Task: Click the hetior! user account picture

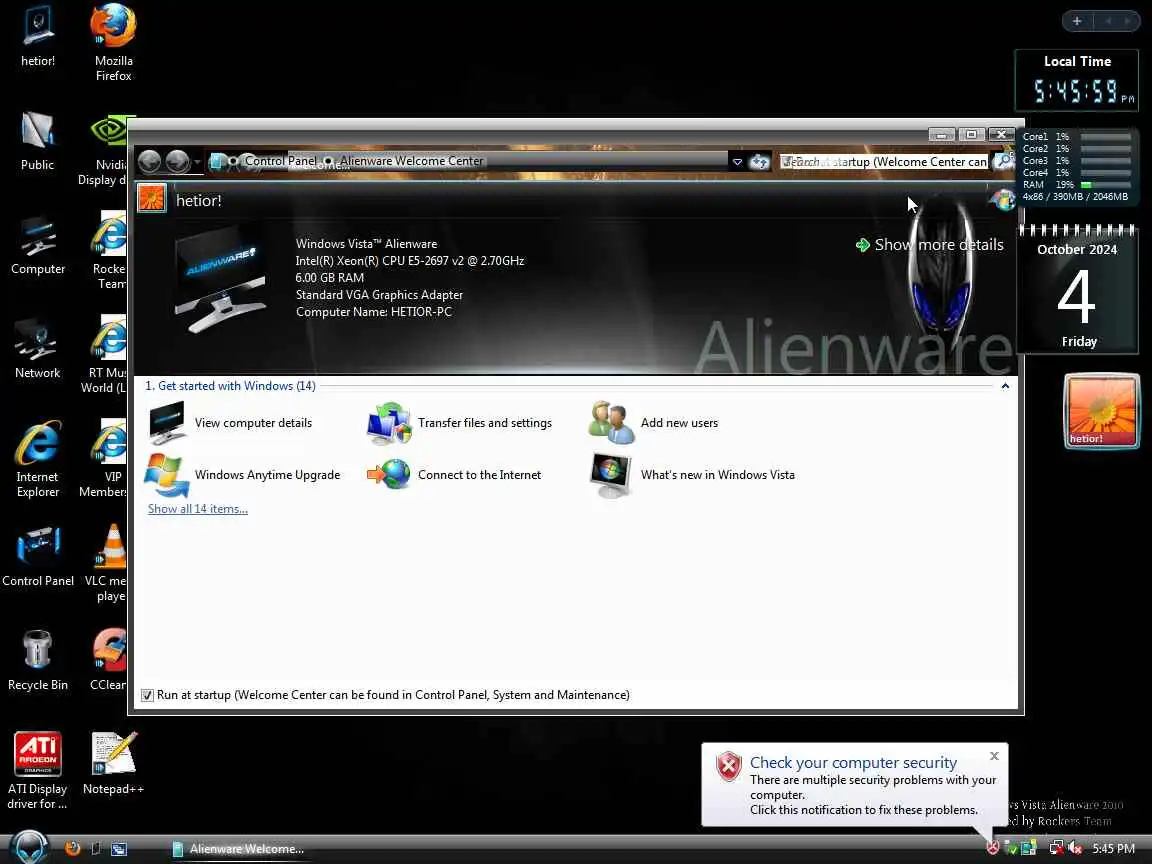Action: pos(152,198)
